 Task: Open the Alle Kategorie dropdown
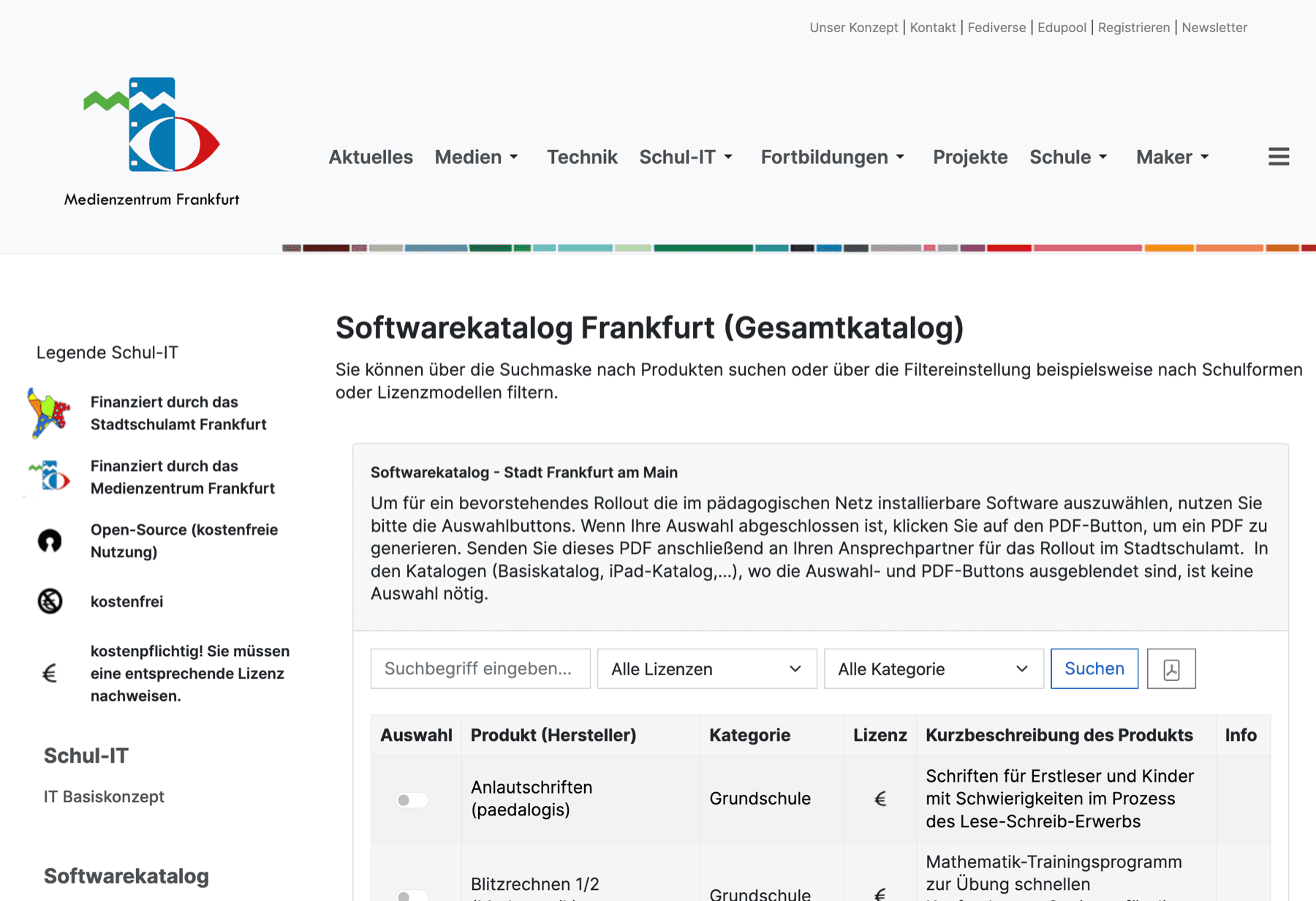(x=934, y=668)
